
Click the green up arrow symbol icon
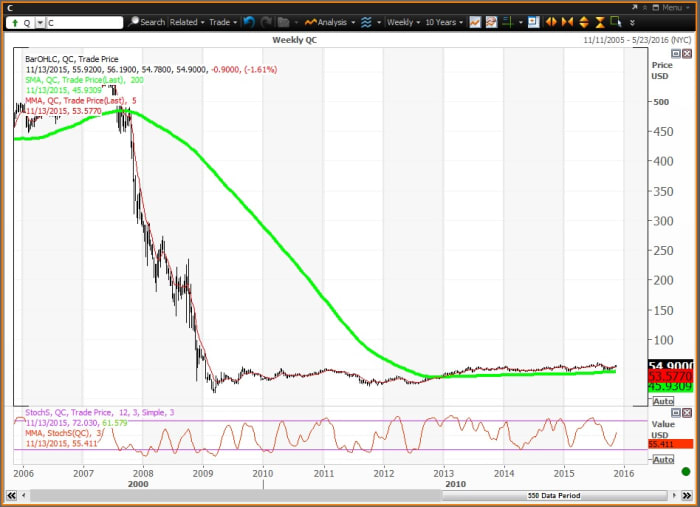tap(15, 23)
